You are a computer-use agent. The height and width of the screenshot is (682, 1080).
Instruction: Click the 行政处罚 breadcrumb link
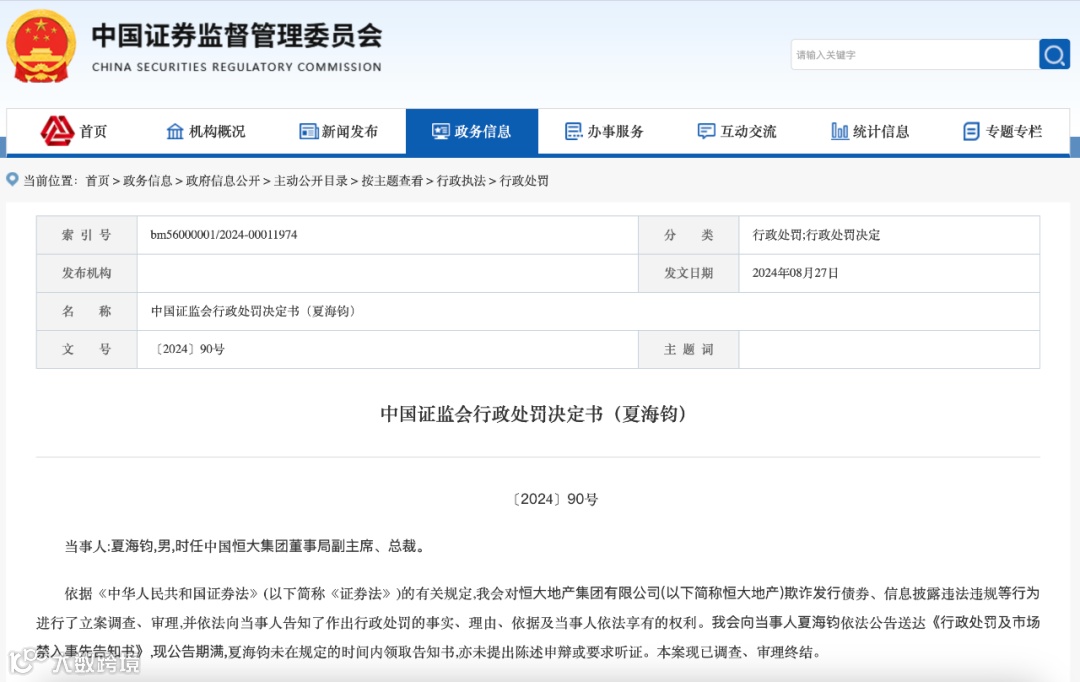523,180
